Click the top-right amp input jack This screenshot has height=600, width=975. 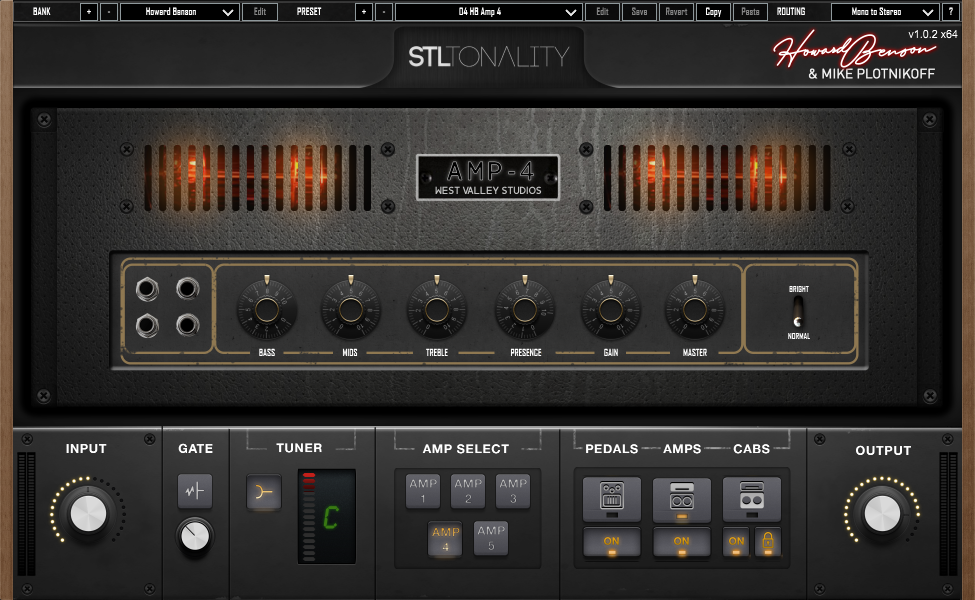[187, 288]
